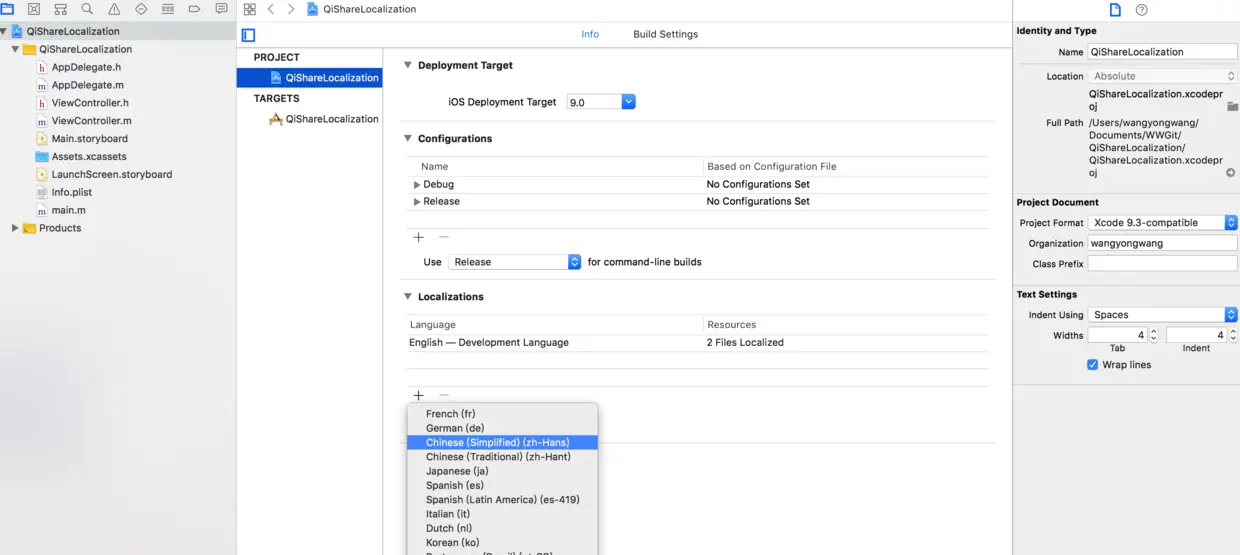Collapse the QiShareLocalization folder group
The height and width of the screenshot is (555, 1240).
click(x=15, y=49)
